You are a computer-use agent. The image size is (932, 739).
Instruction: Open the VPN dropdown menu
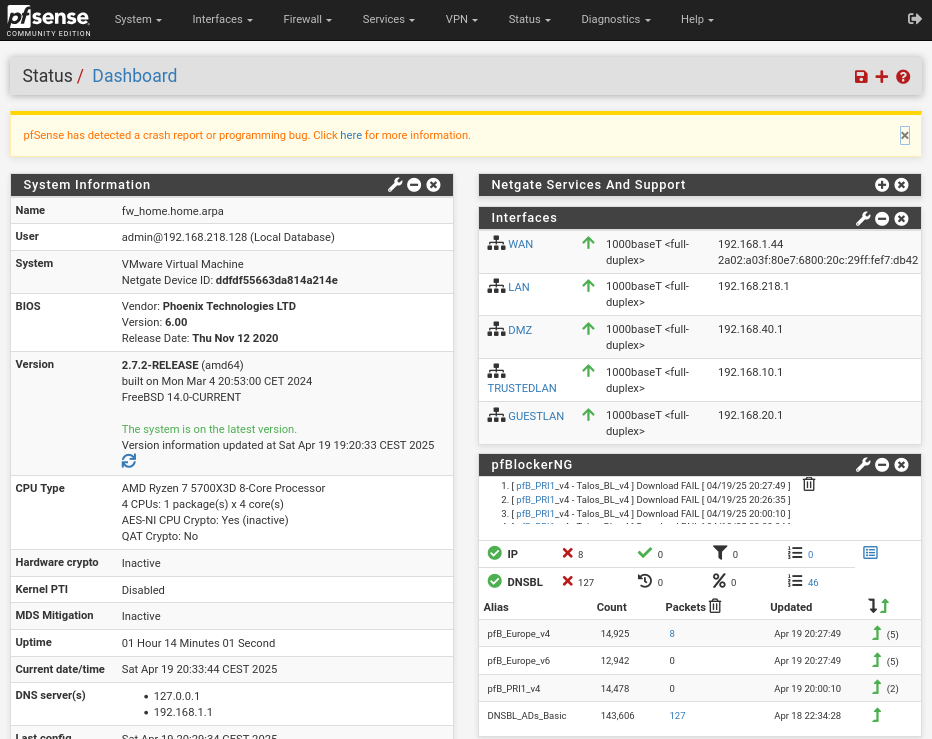tap(462, 19)
